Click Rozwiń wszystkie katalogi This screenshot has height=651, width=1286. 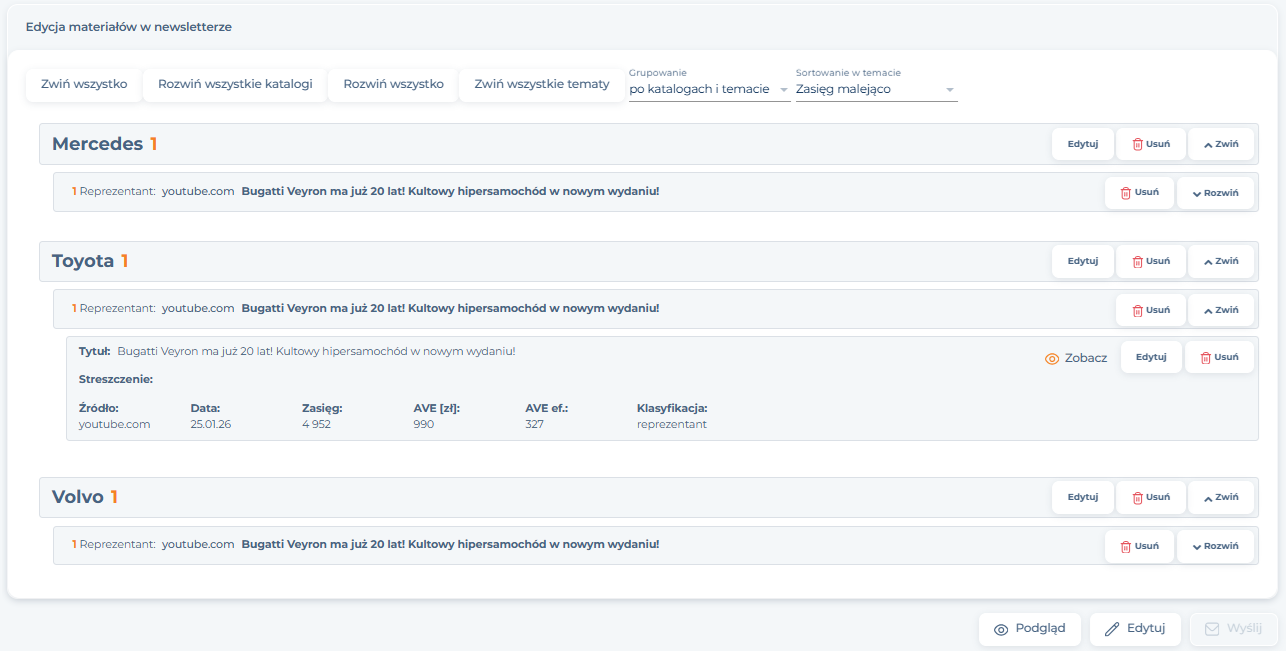(x=235, y=85)
